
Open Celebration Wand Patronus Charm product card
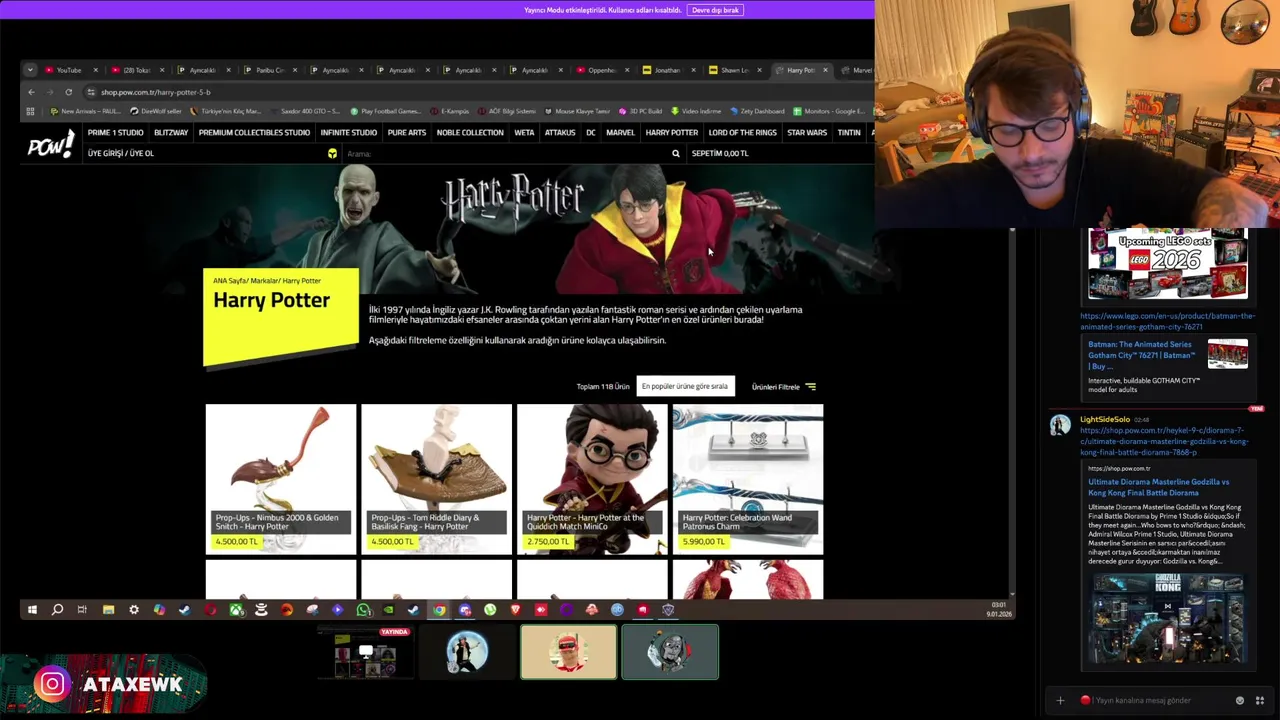click(x=748, y=479)
